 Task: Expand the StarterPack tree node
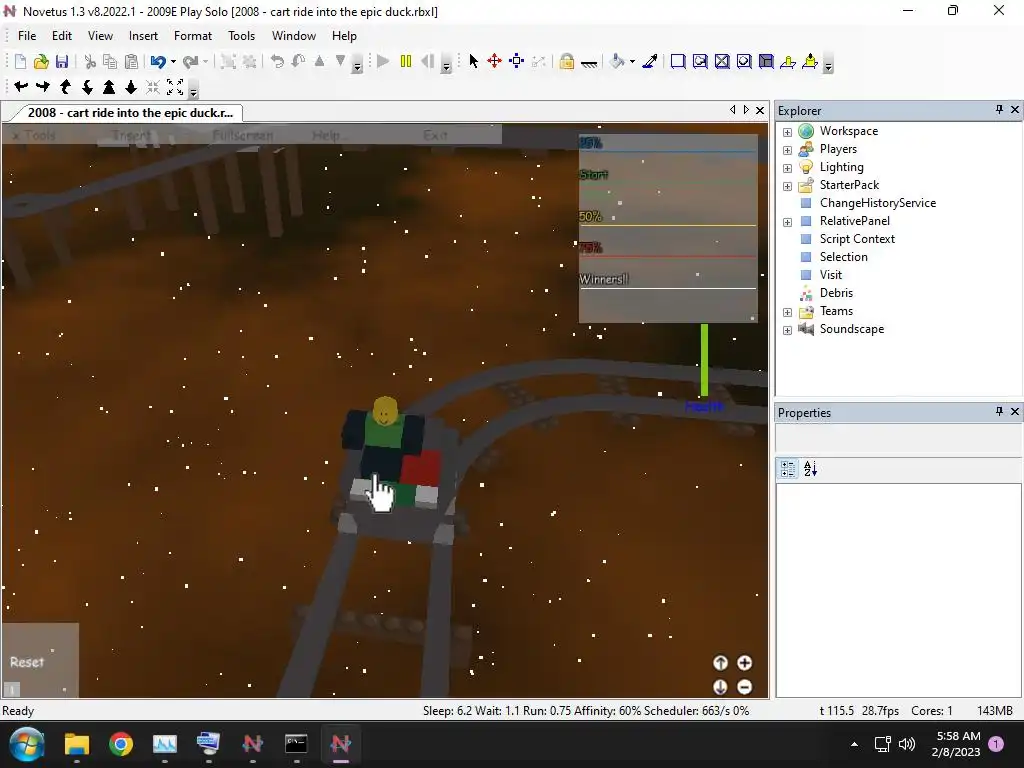click(x=788, y=186)
